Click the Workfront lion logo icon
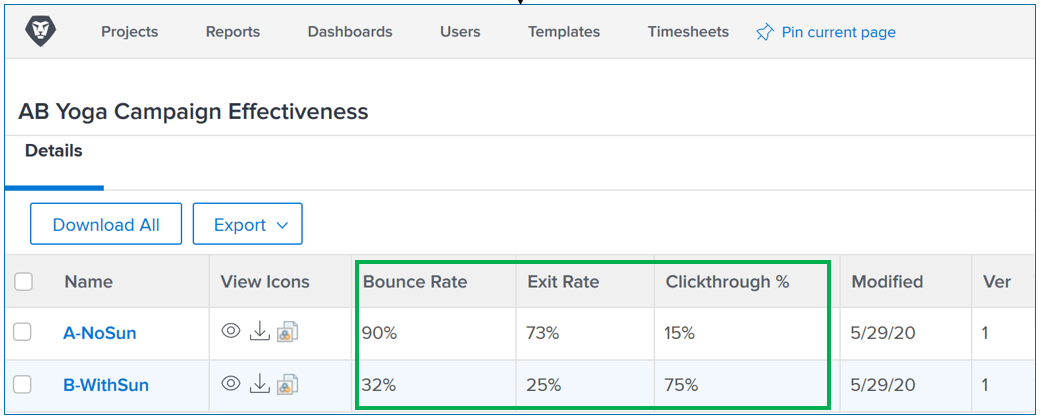The image size is (1042, 420). tap(41, 31)
